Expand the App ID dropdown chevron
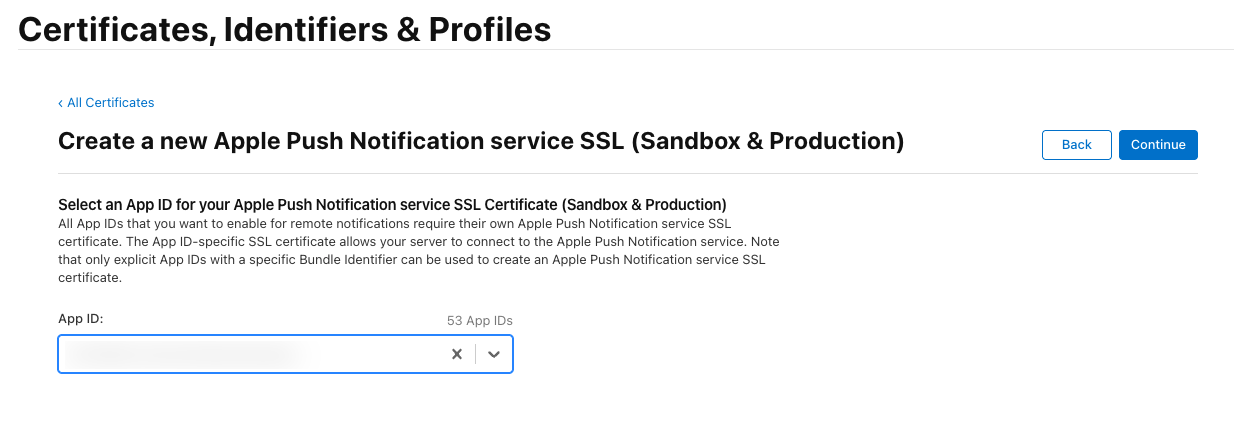This screenshot has height=445, width=1234. tap(494, 354)
